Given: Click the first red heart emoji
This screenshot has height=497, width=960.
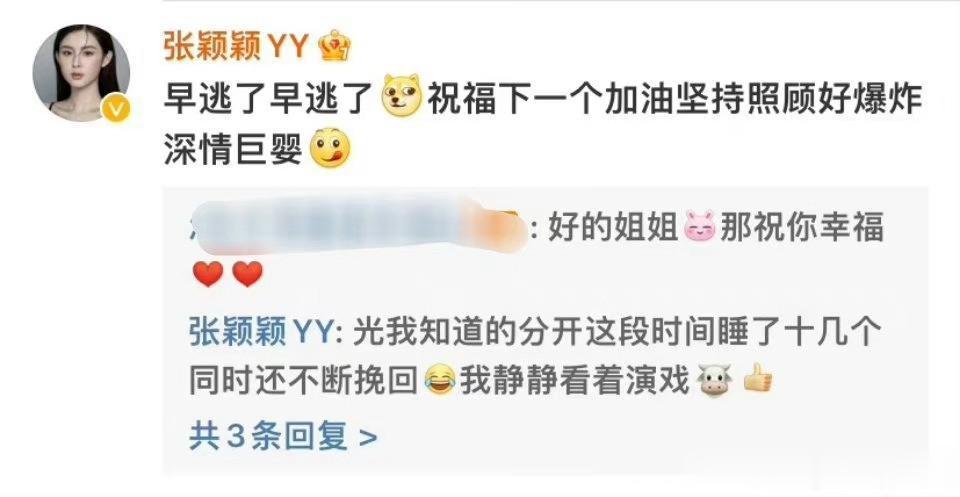Looking at the screenshot, I should tap(208, 274).
